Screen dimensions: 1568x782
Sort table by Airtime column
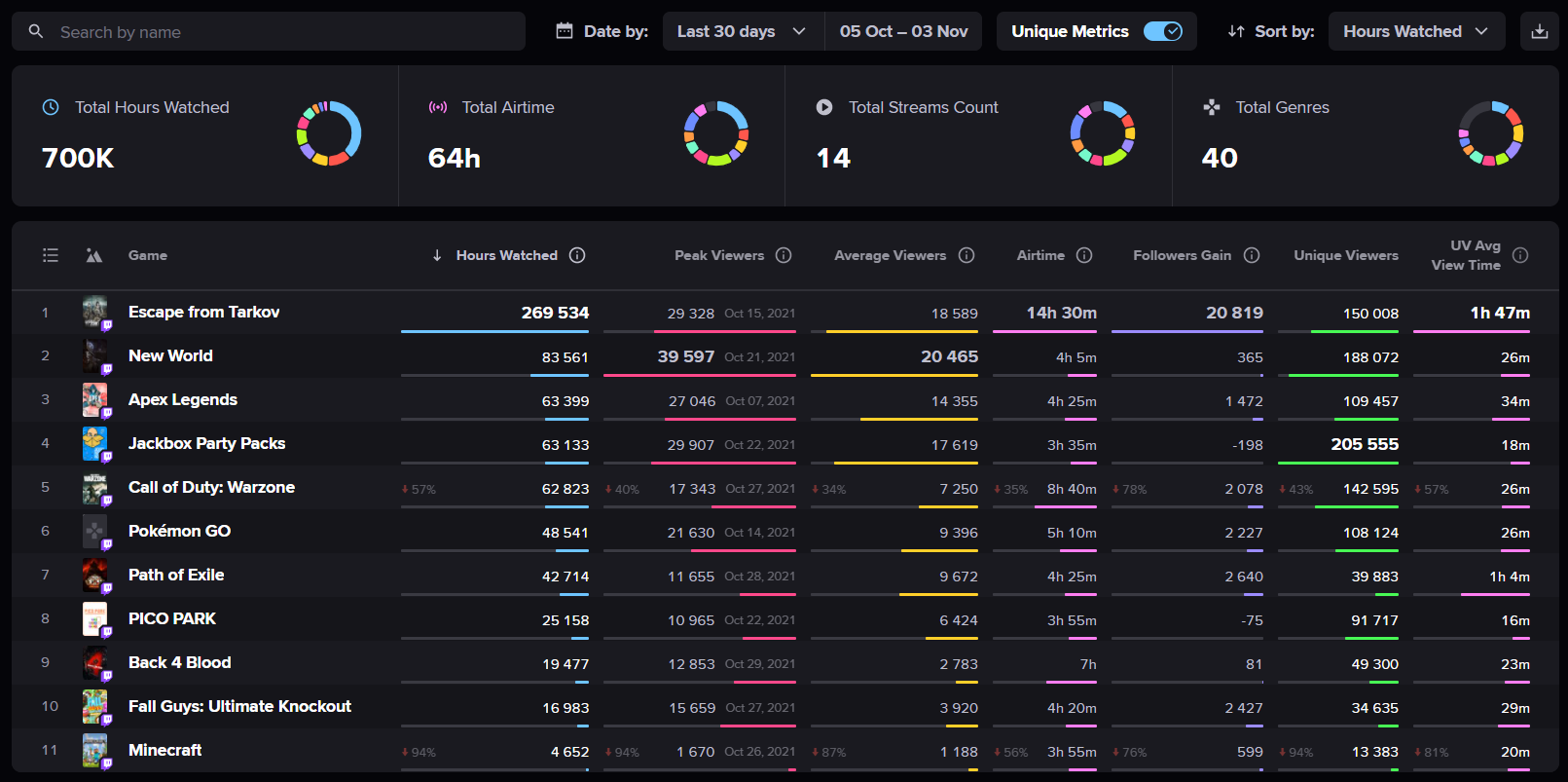pyautogui.click(x=1040, y=255)
